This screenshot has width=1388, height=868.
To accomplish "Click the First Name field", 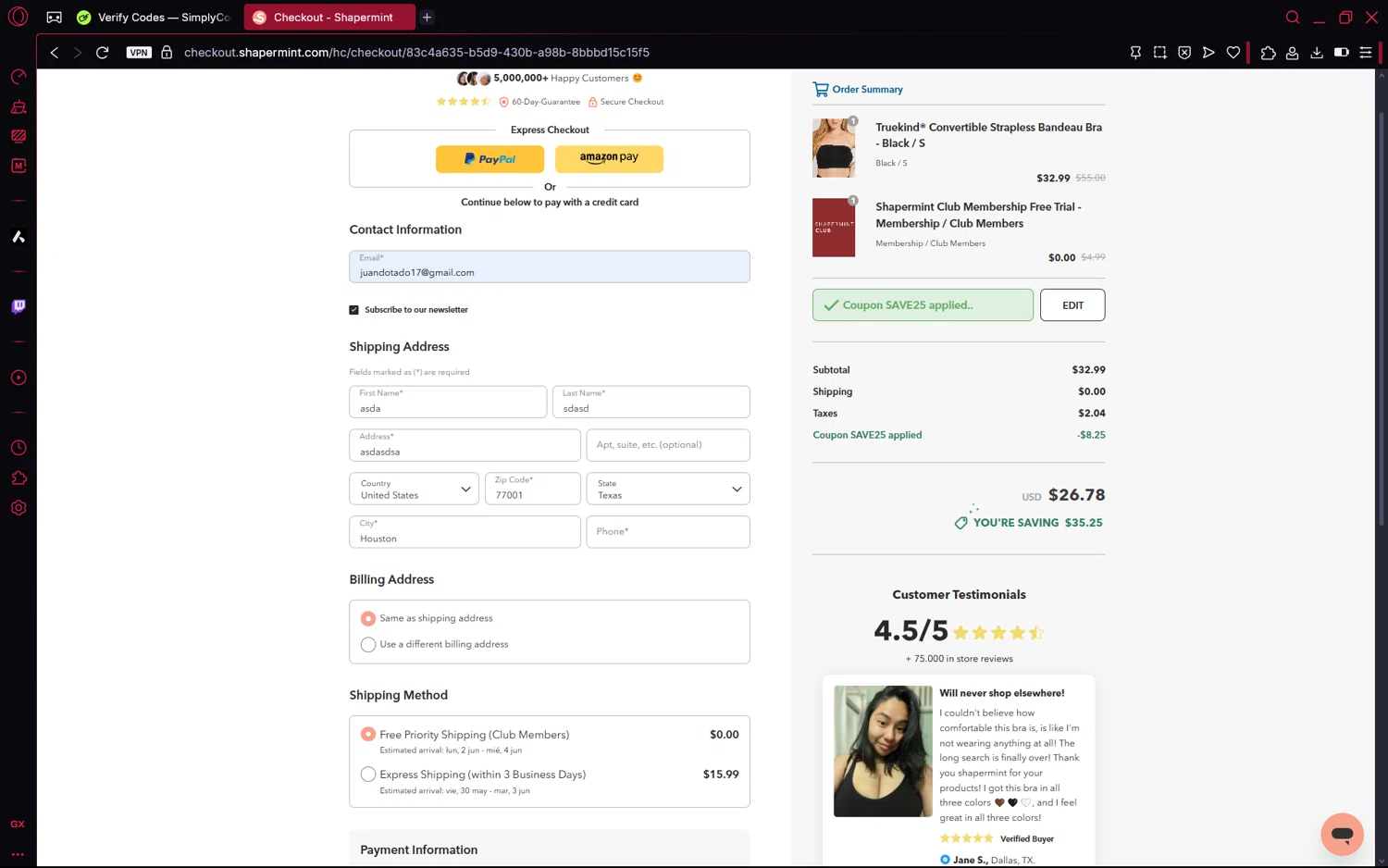I will [448, 402].
